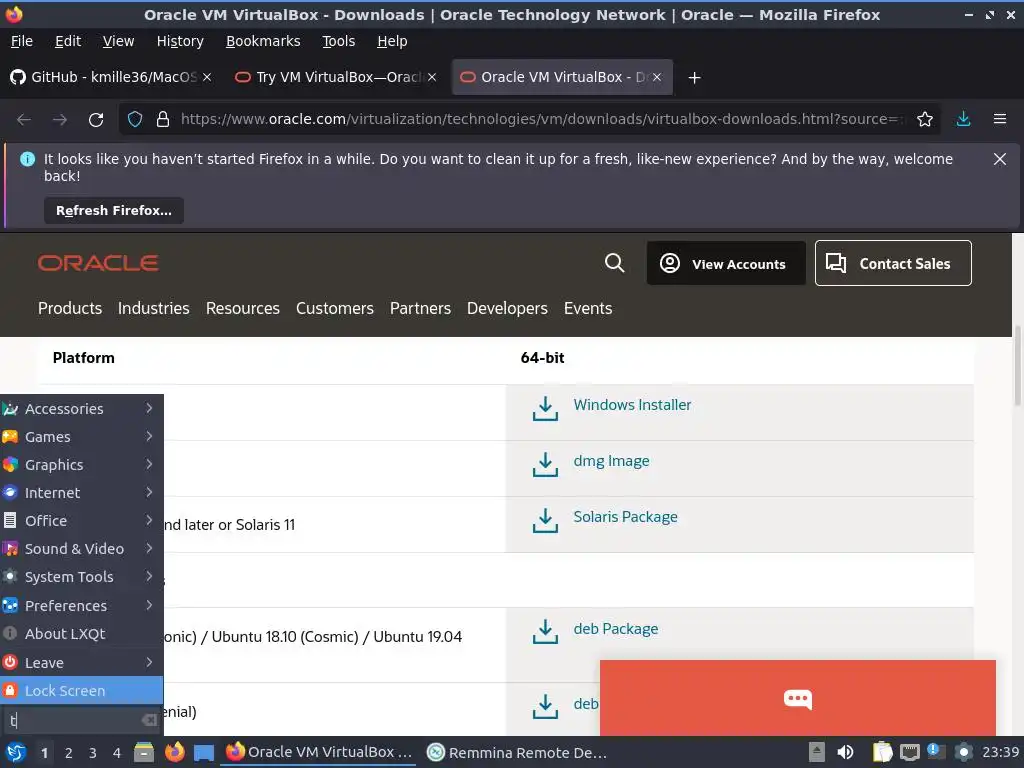Click the View Accounts button
The image size is (1024, 768).
click(726, 263)
